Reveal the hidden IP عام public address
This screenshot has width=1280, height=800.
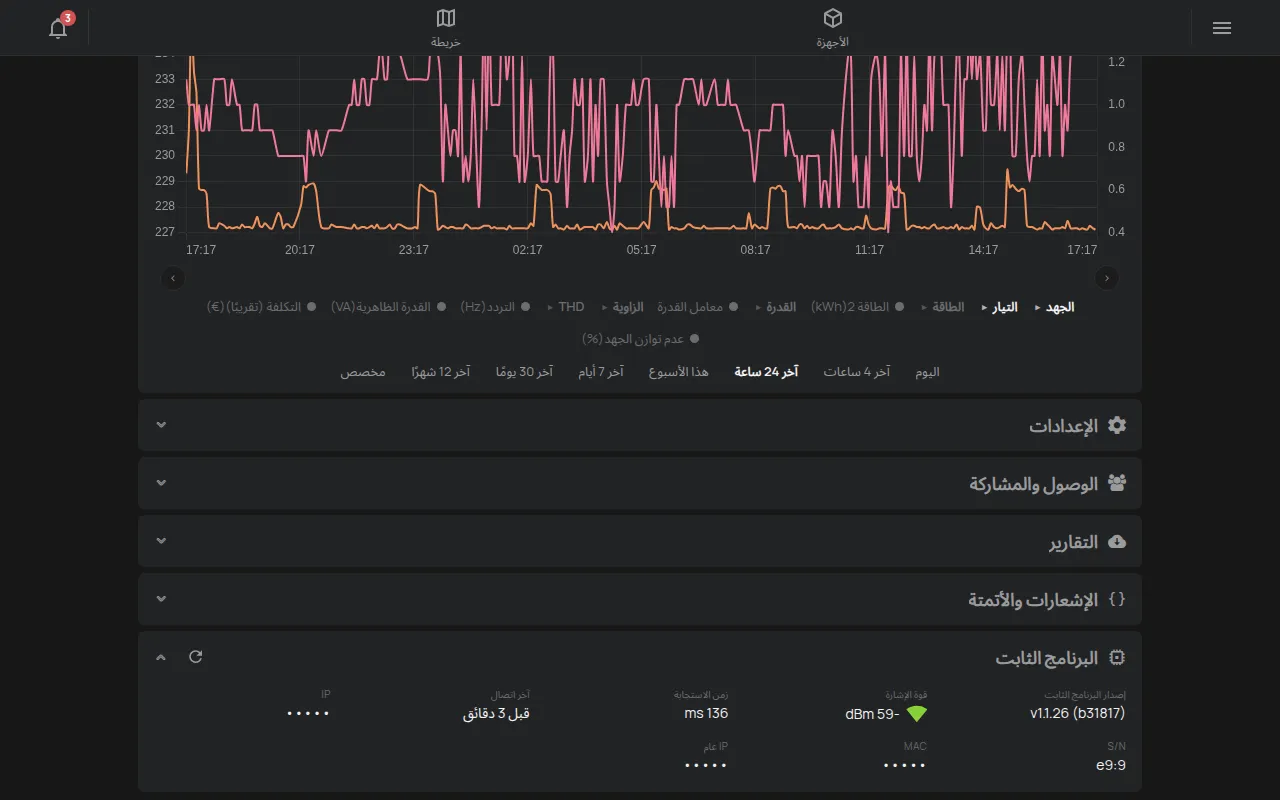point(706,765)
